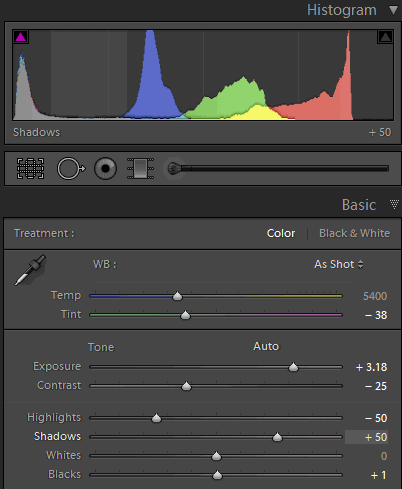402x489 pixels.
Task: Select the Spot Removal tool
Action: pos(71,169)
